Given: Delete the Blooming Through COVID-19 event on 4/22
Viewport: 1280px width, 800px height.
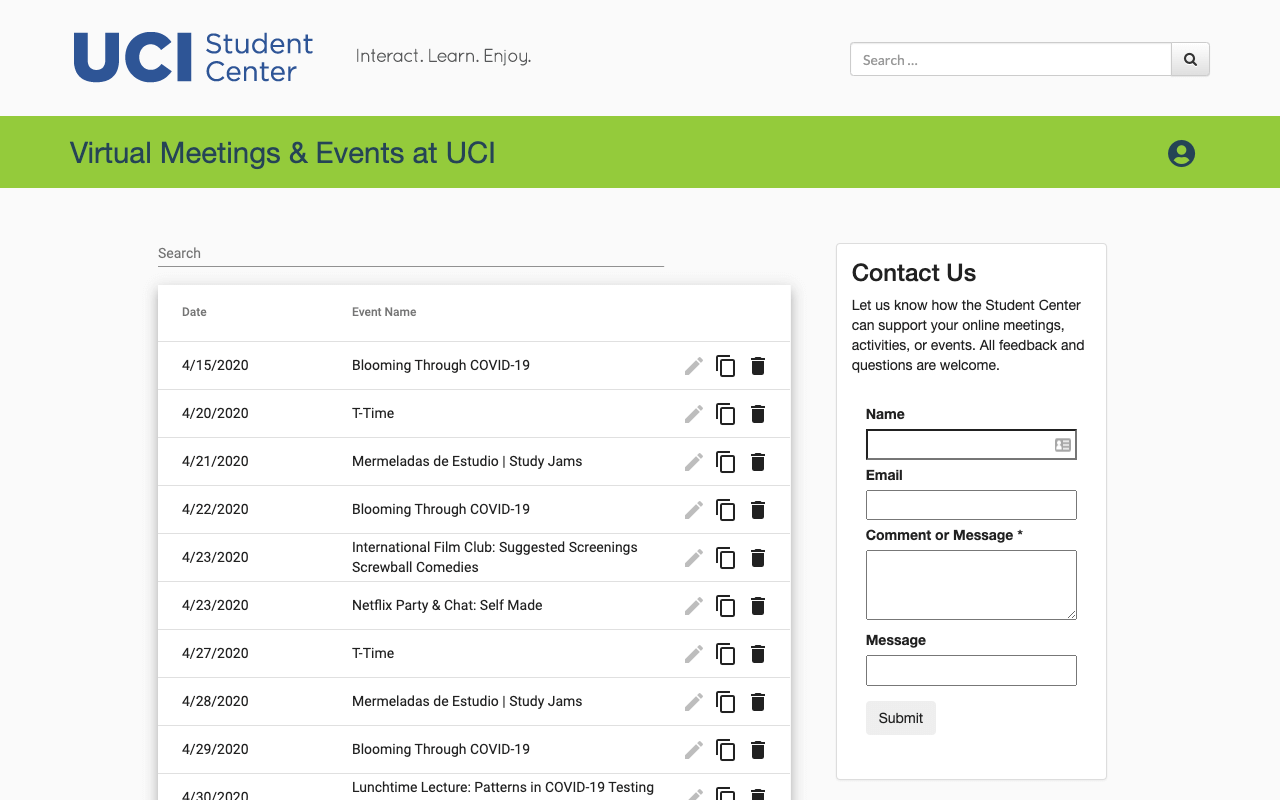Looking at the screenshot, I should 758,509.
